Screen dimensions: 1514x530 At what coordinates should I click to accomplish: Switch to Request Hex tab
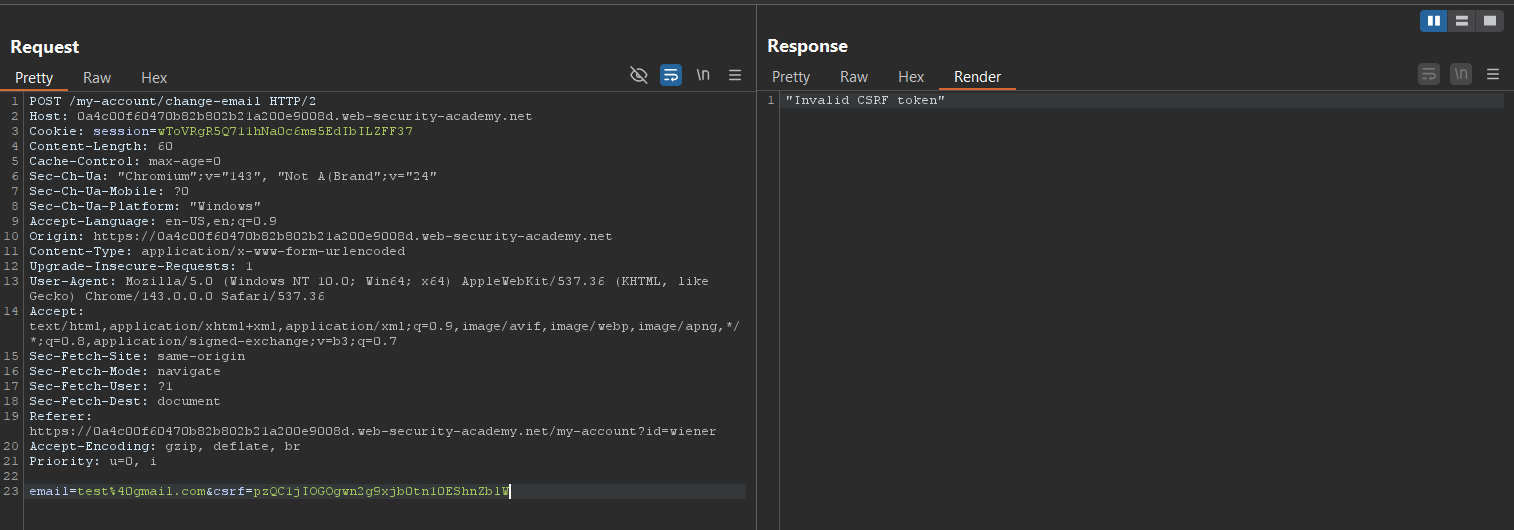pyautogui.click(x=154, y=77)
